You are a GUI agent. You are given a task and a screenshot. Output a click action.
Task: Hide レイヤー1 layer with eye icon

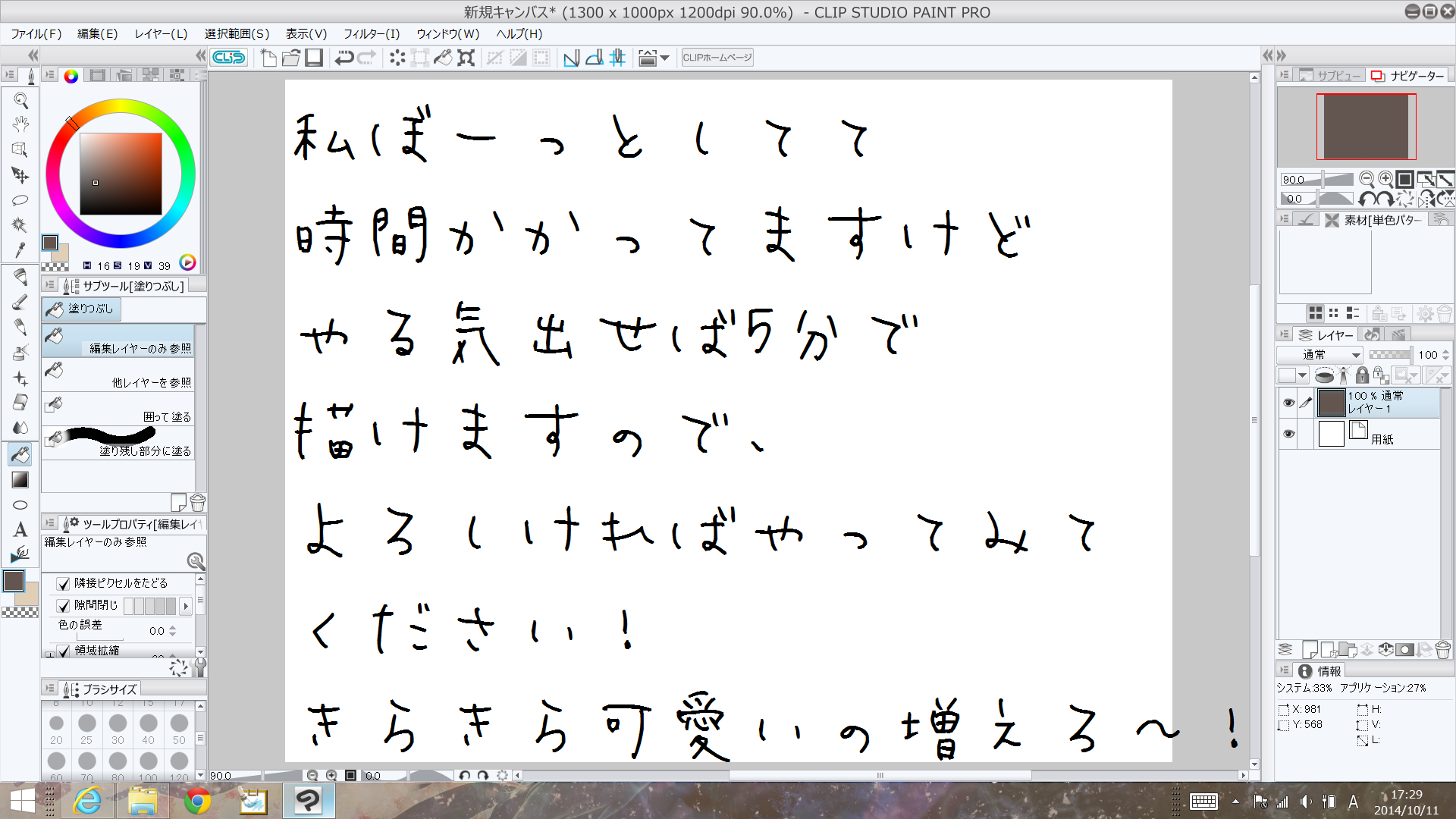pyautogui.click(x=1288, y=403)
